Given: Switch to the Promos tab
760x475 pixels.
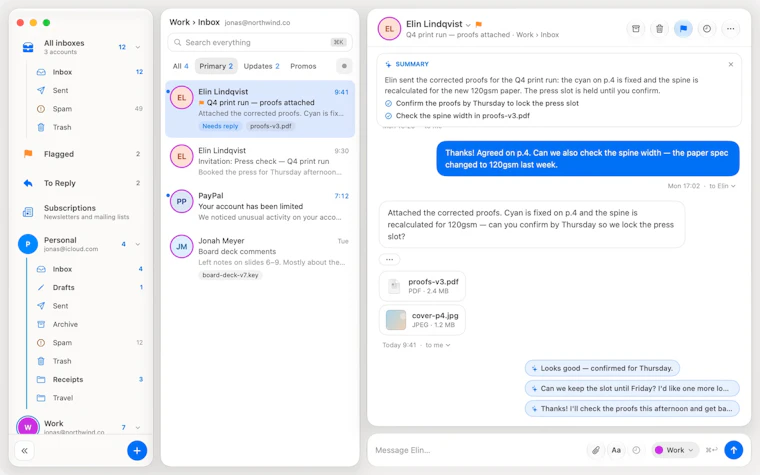Looking at the screenshot, I should coord(303,66).
